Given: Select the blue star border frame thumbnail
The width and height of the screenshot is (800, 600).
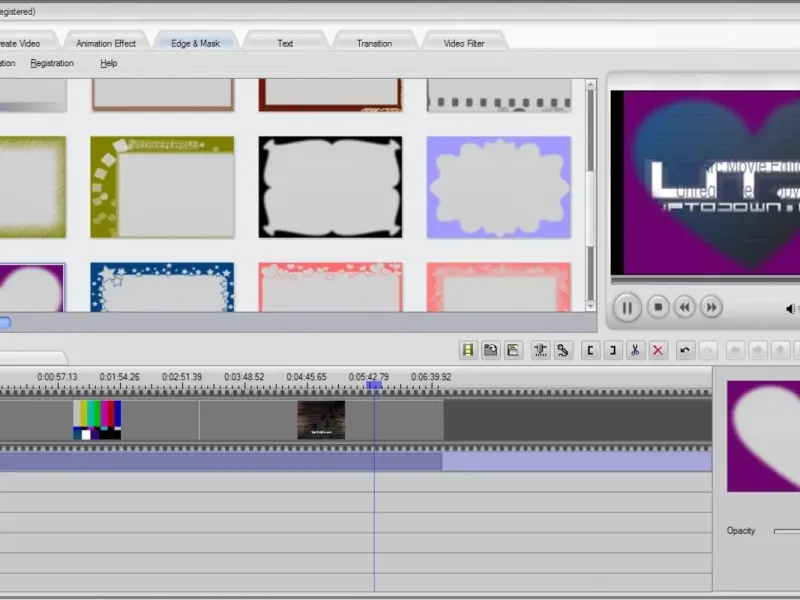Looking at the screenshot, I should pyautogui.click(x=162, y=288).
